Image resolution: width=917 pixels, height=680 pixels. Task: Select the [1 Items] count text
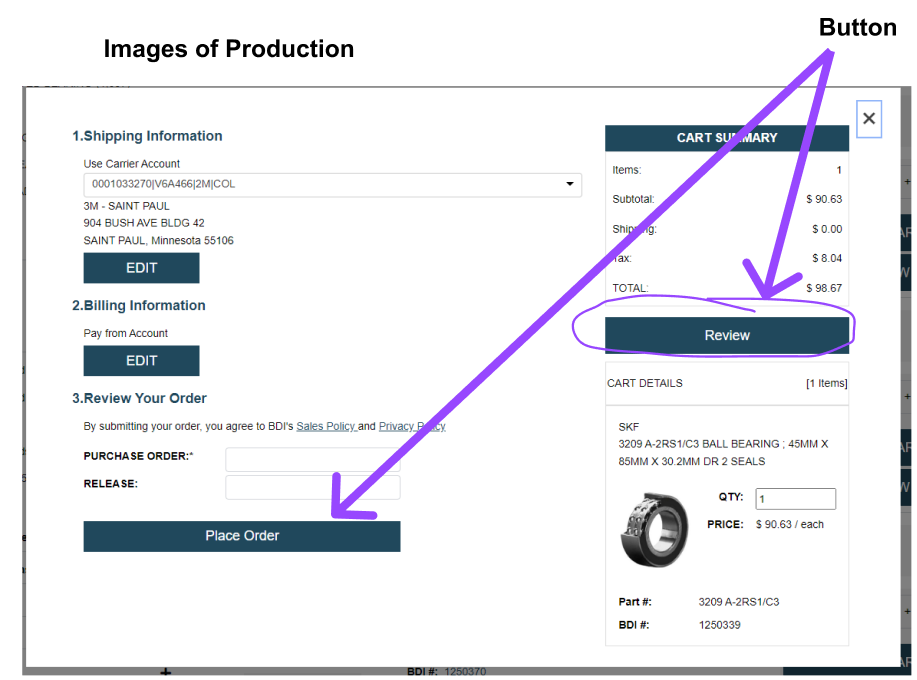pyautogui.click(x=826, y=384)
